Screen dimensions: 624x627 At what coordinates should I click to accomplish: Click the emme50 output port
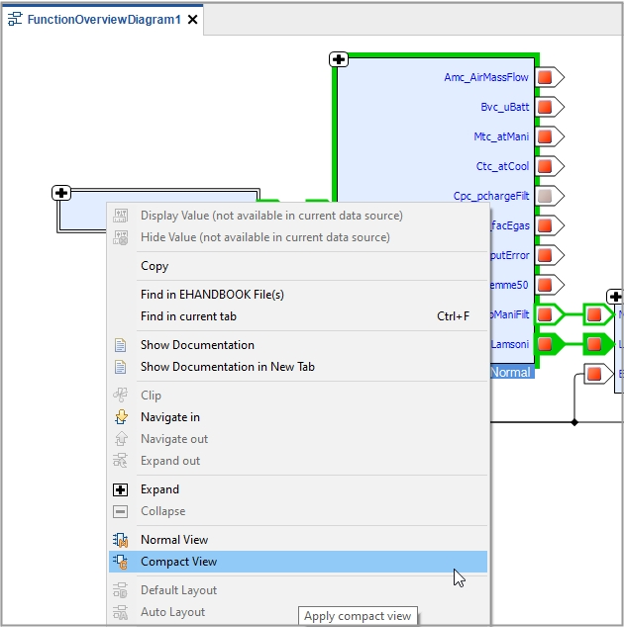550,285
